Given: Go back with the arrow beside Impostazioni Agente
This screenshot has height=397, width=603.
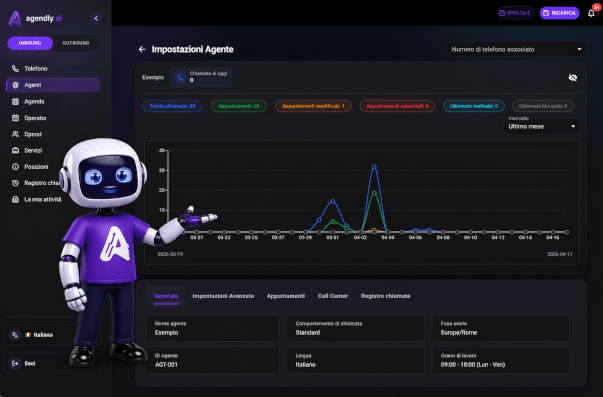Looking at the screenshot, I should (x=142, y=49).
